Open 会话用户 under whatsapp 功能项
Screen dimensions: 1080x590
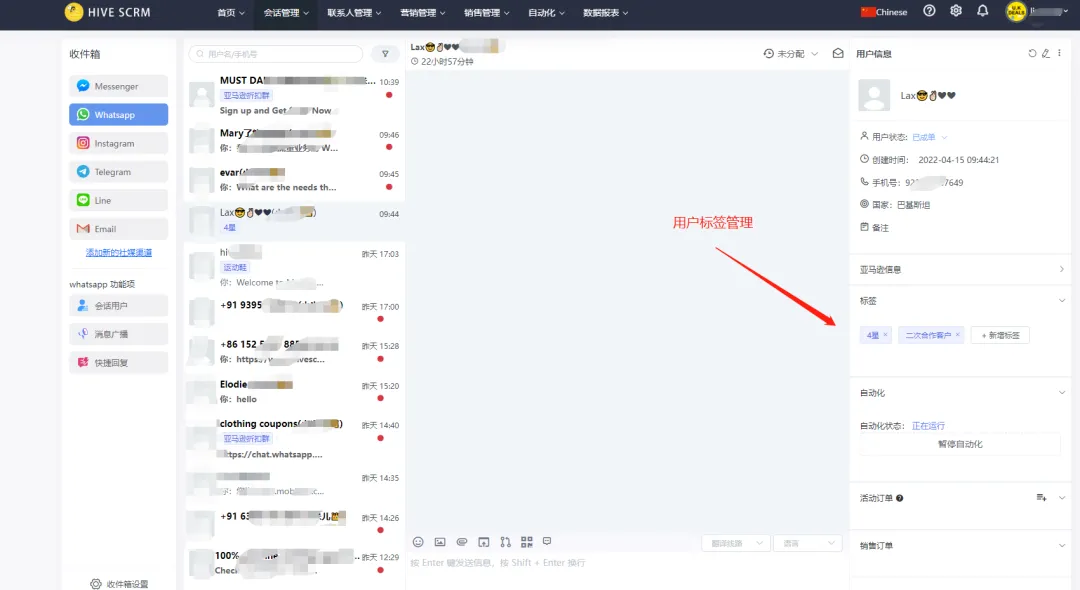coord(118,306)
